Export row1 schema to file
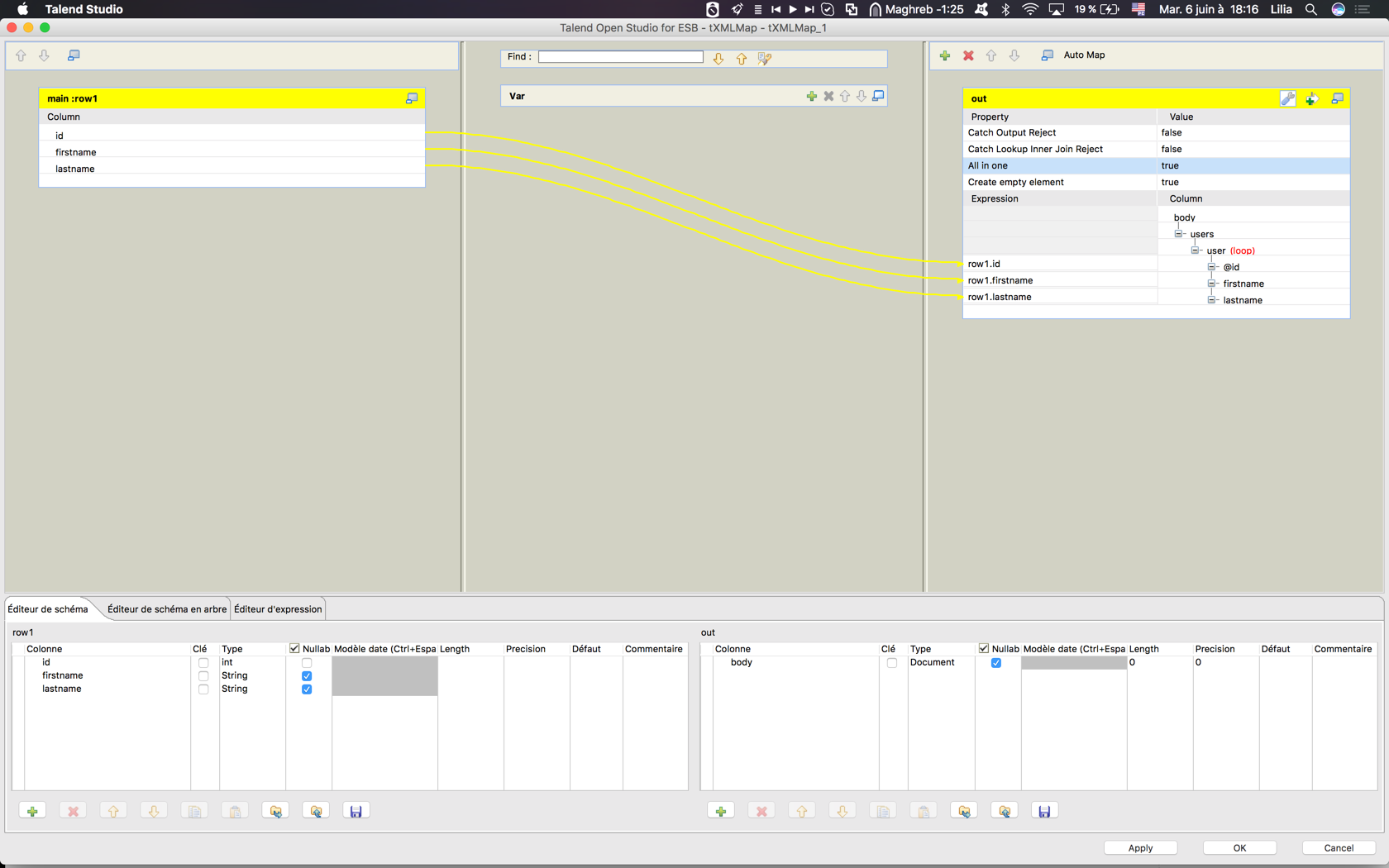 pos(316,811)
